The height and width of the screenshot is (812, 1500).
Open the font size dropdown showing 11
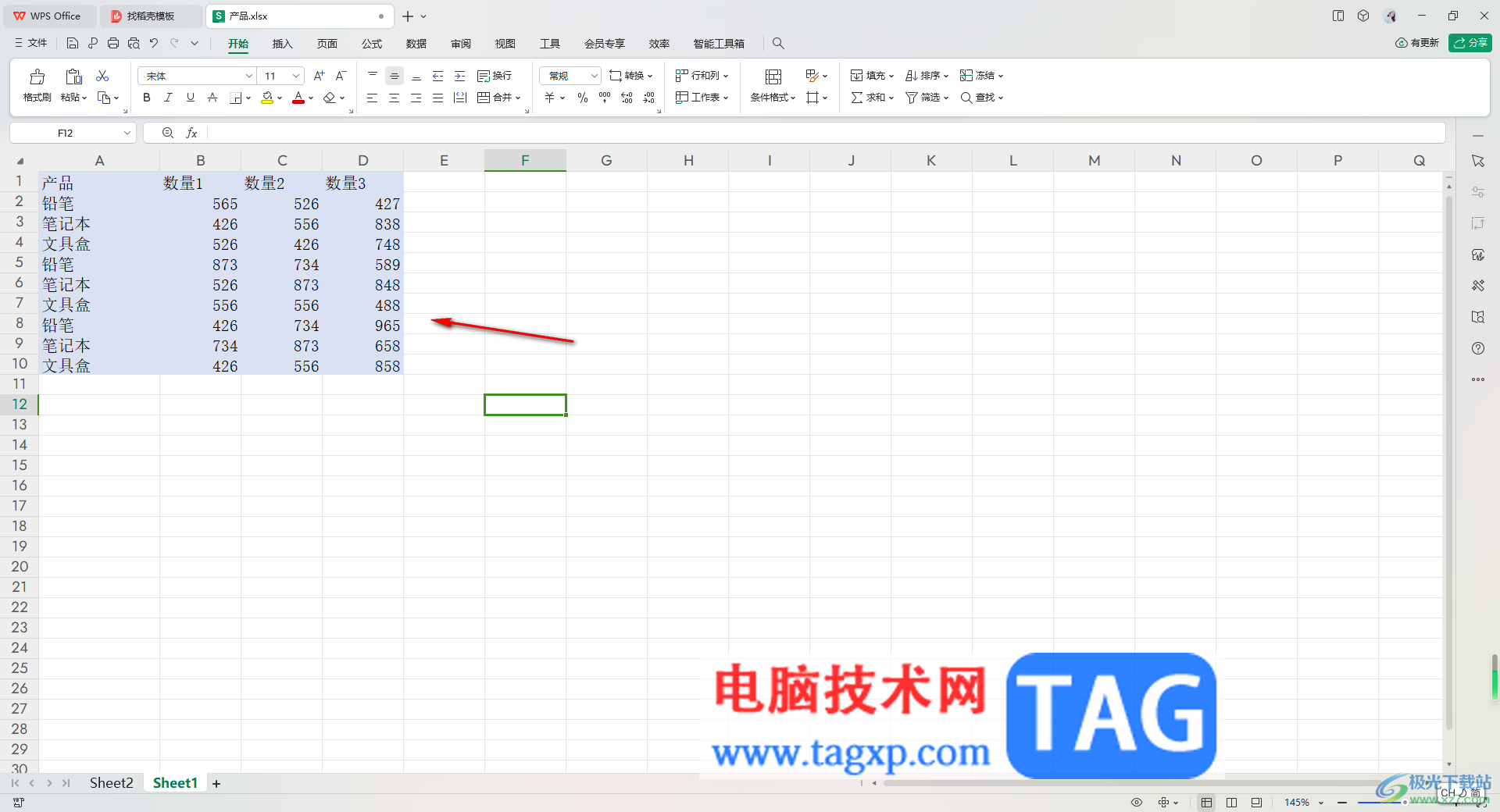point(296,76)
